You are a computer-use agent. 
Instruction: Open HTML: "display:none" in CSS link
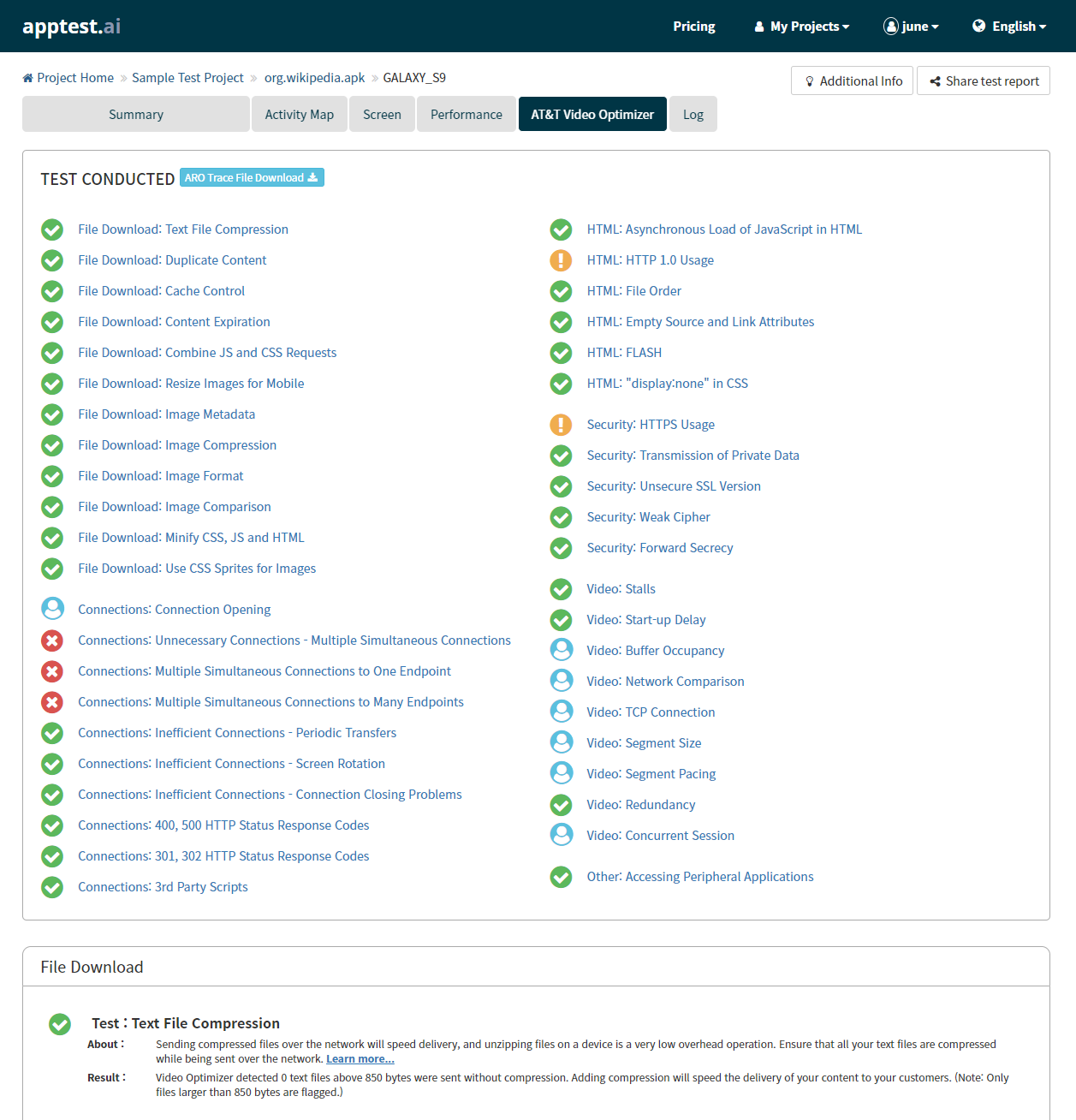[668, 384]
